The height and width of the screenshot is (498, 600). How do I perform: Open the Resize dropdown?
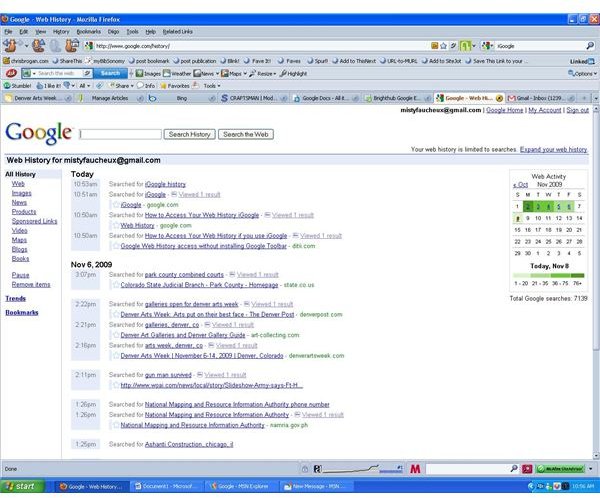(262, 73)
